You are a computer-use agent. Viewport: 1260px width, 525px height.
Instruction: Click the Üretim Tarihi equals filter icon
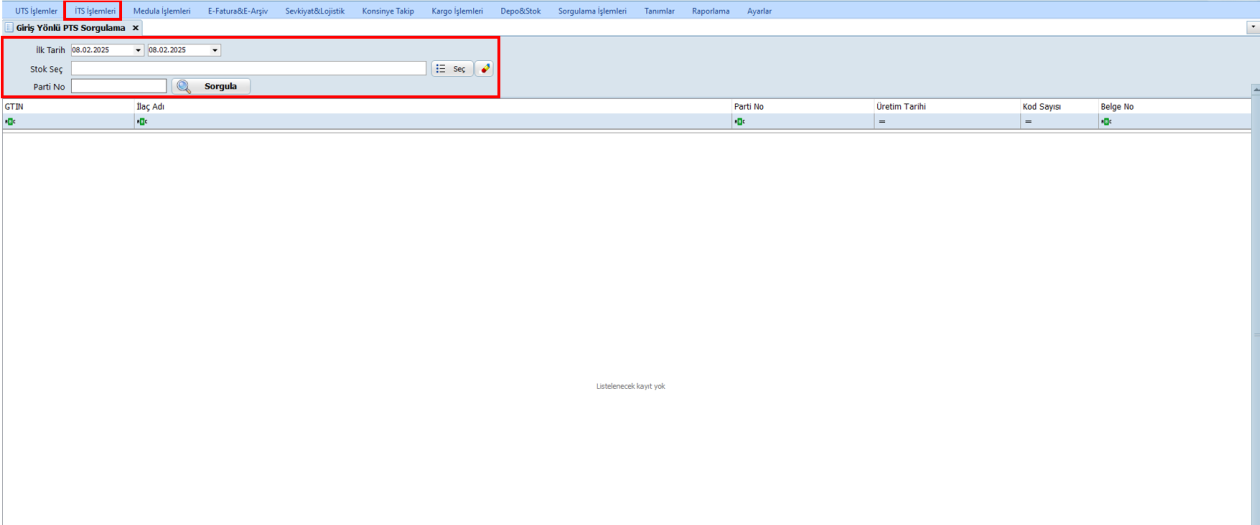881,122
